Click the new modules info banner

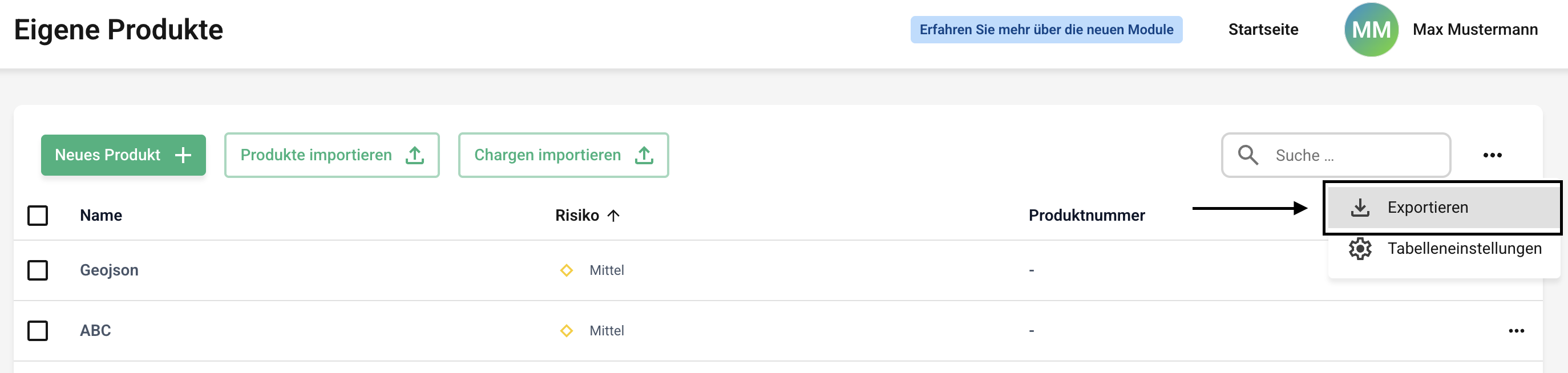pyautogui.click(x=1046, y=29)
